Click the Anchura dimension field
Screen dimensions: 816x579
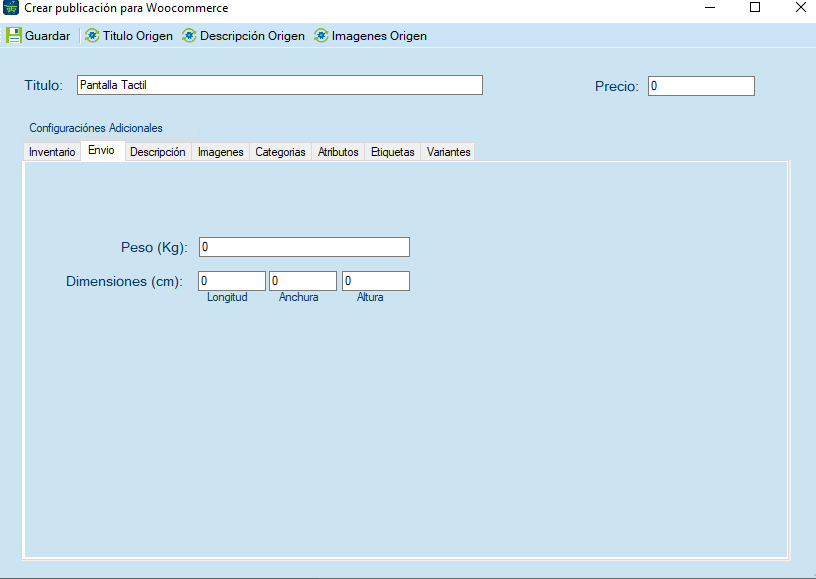303,281
